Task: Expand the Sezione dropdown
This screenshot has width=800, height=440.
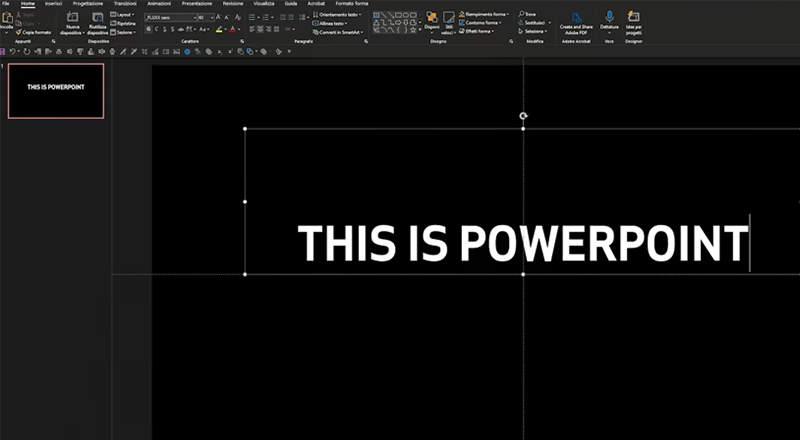Action: tap(124, 32)
